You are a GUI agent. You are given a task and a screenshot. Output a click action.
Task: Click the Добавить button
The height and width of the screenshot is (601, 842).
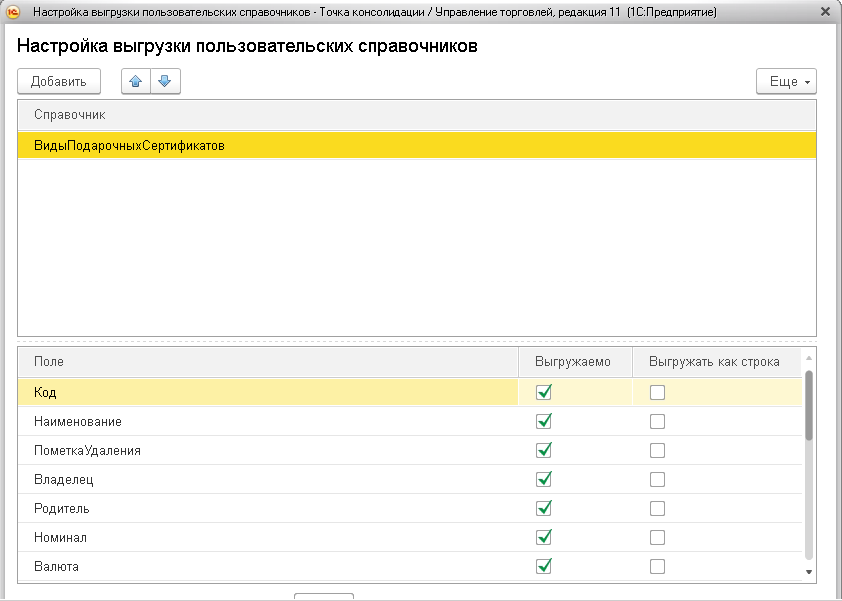tap(59, 82)
